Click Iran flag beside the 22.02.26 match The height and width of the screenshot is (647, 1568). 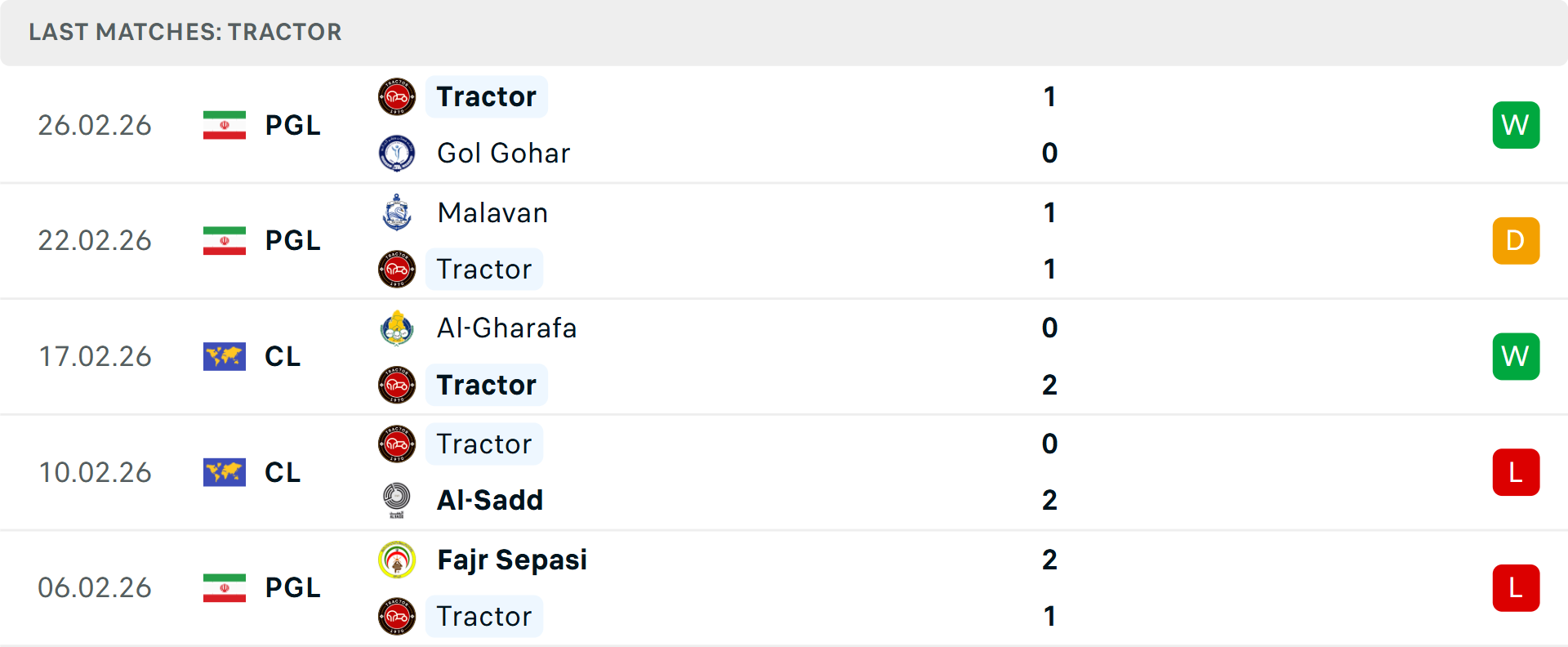(x=225, y=241)
